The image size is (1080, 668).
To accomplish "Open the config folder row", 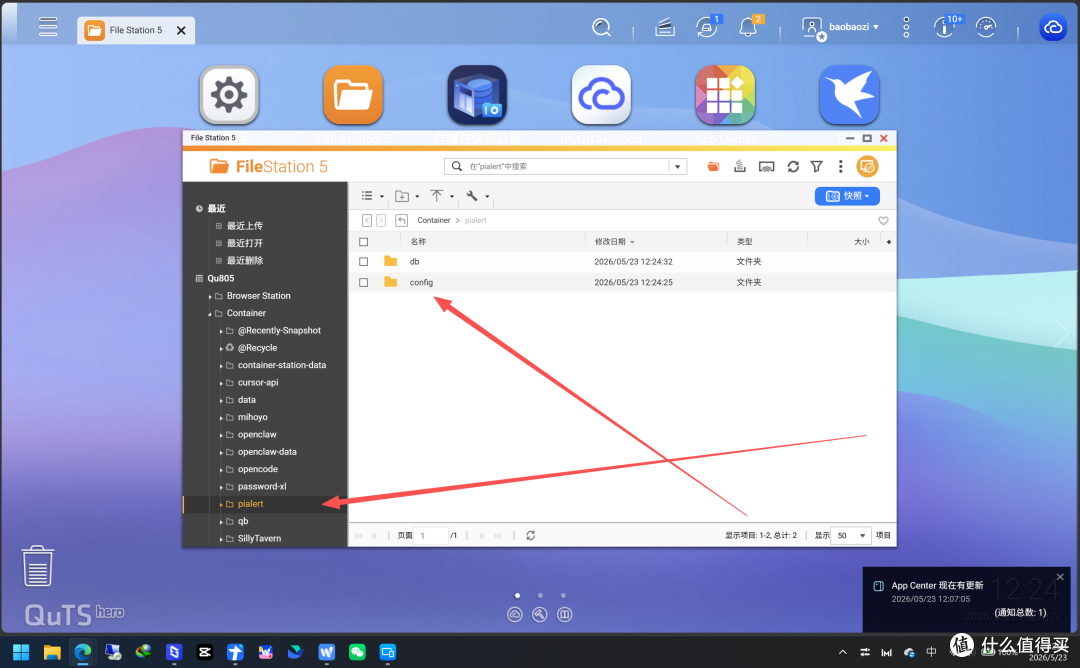I will 622,282.
